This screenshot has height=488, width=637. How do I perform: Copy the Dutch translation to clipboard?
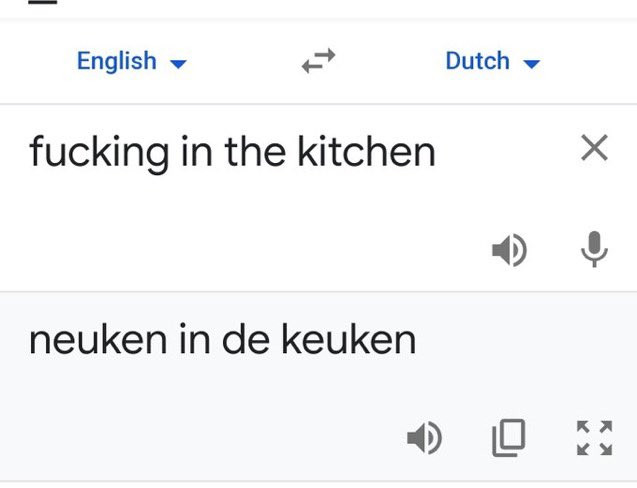(508, 436)
